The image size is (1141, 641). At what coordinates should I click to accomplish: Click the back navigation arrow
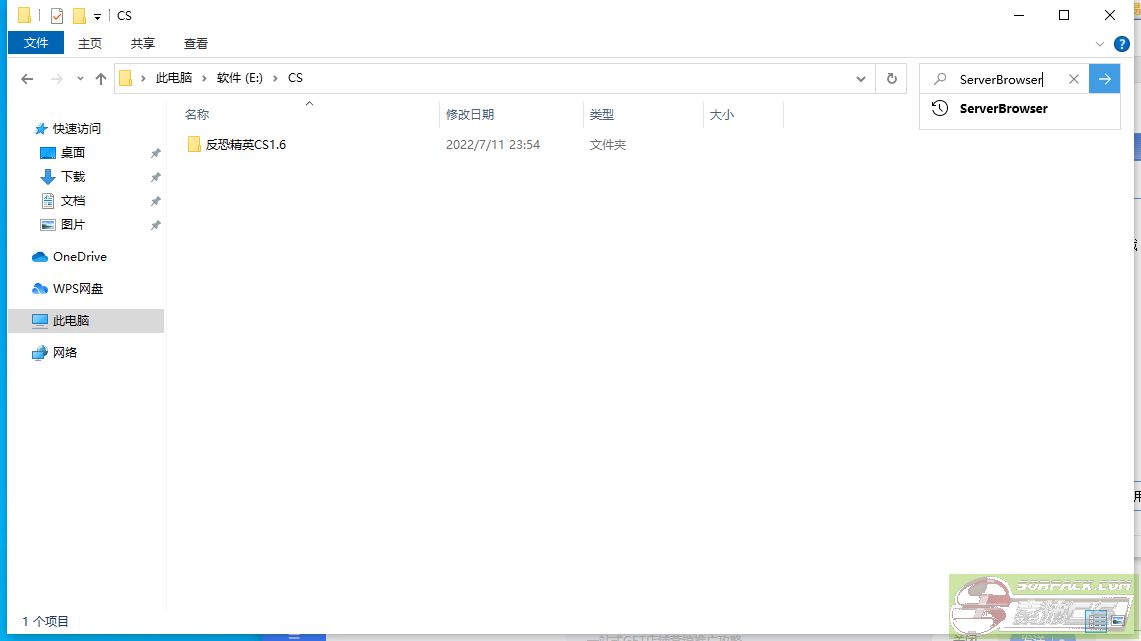click(27, 79)
